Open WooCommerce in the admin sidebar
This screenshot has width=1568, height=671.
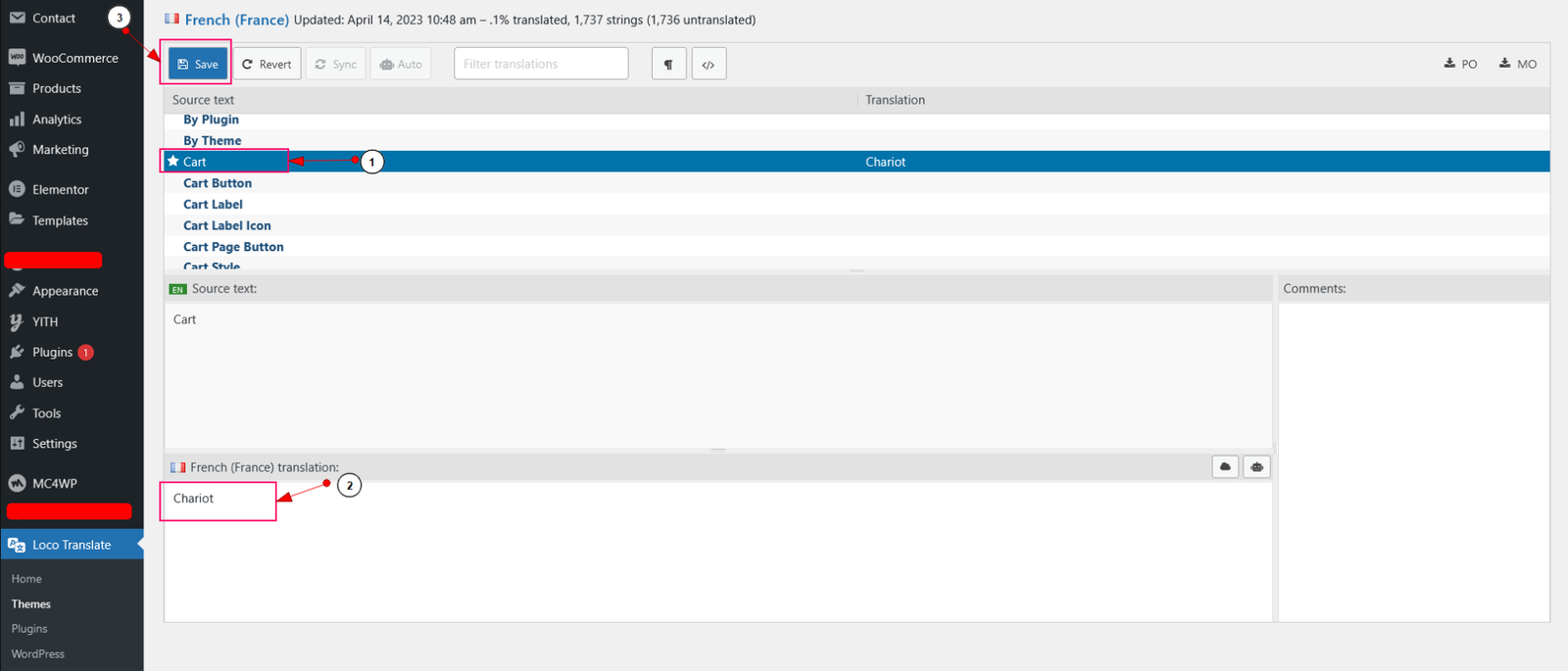click(74, 58)
